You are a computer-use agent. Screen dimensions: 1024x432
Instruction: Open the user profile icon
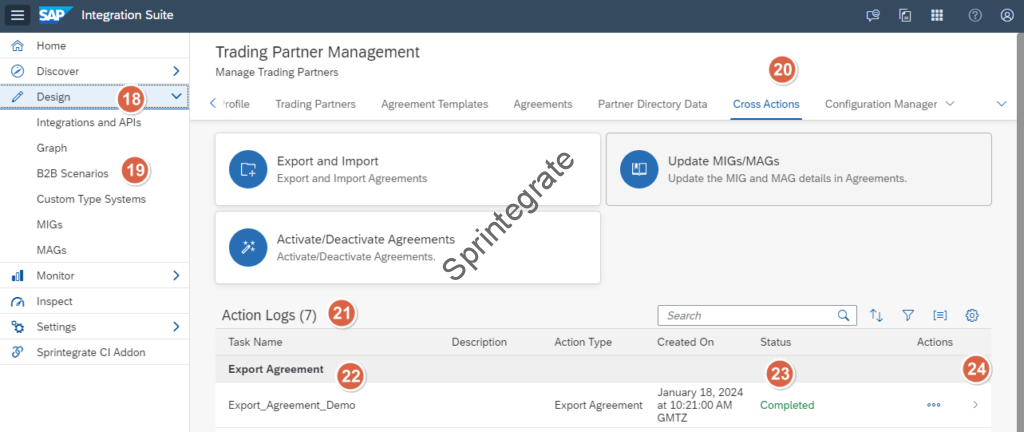(x=1006, y=15)
